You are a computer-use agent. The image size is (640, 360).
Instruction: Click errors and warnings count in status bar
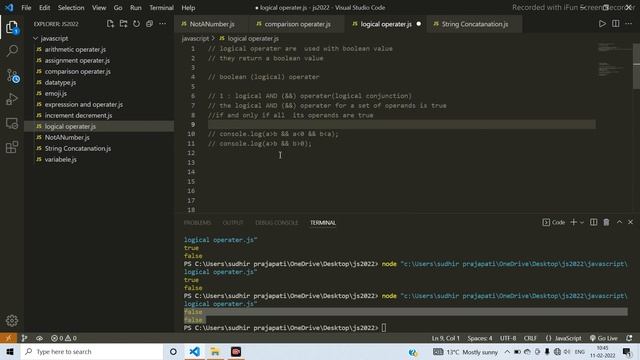(x=64, y=338)
